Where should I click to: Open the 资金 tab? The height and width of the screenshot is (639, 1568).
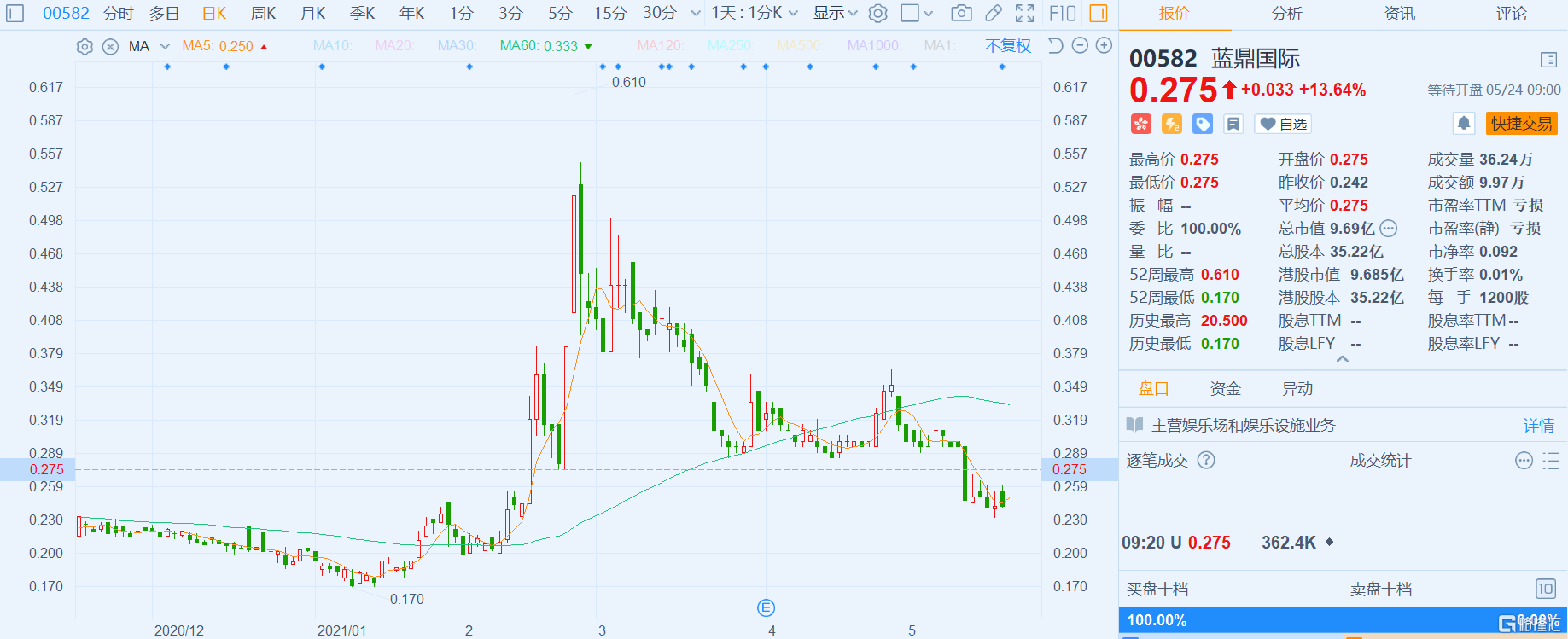pyautogui.click(x=1225, y=389)
